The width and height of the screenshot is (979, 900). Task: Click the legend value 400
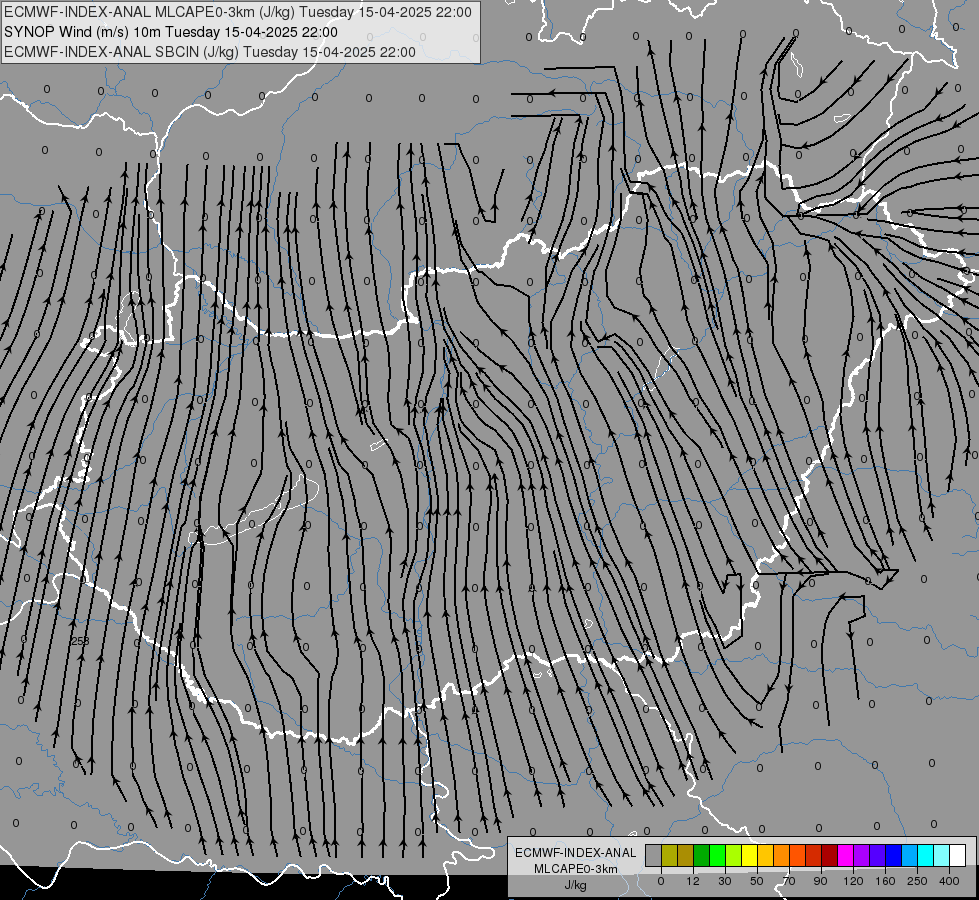(x=949, y=881)
